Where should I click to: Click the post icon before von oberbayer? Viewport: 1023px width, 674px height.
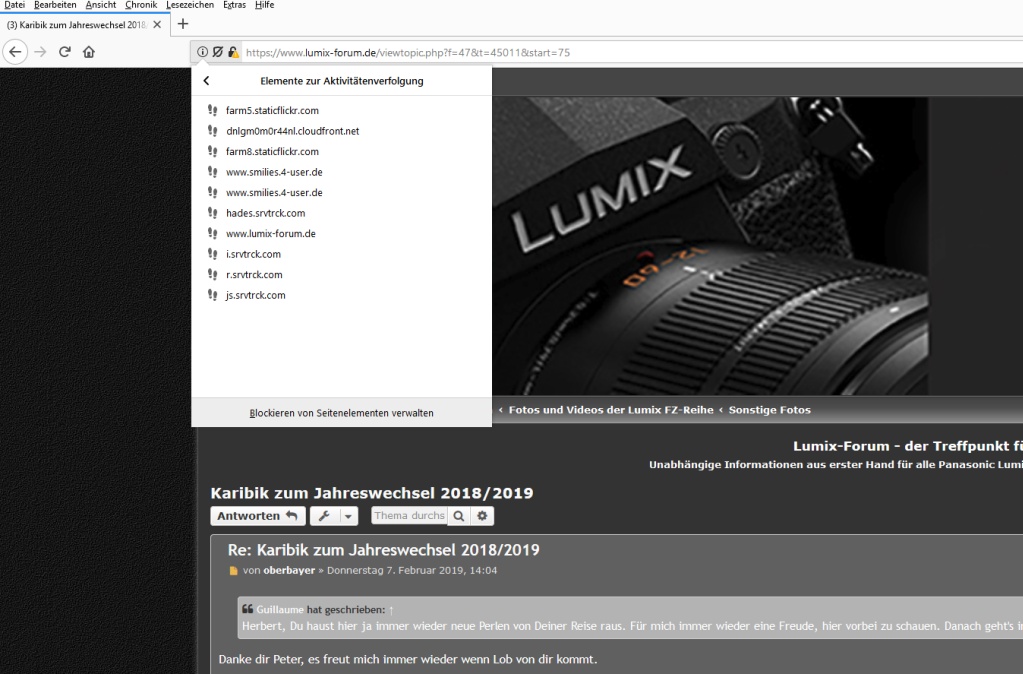234,571
